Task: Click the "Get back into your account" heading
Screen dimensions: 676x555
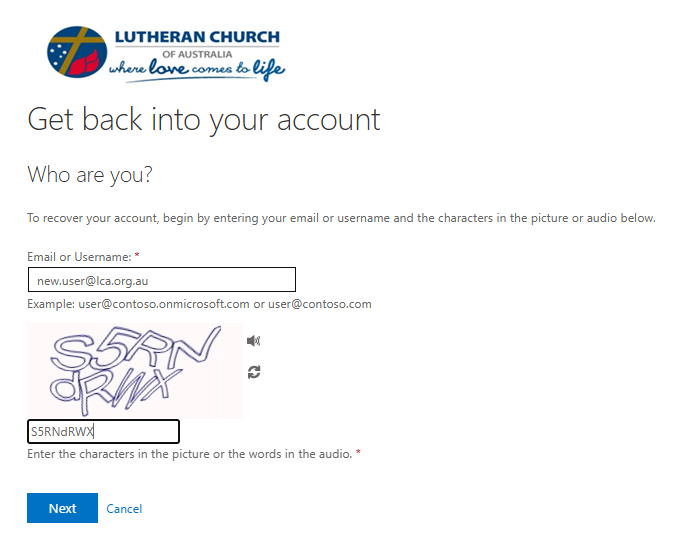Action: point(204,119)
